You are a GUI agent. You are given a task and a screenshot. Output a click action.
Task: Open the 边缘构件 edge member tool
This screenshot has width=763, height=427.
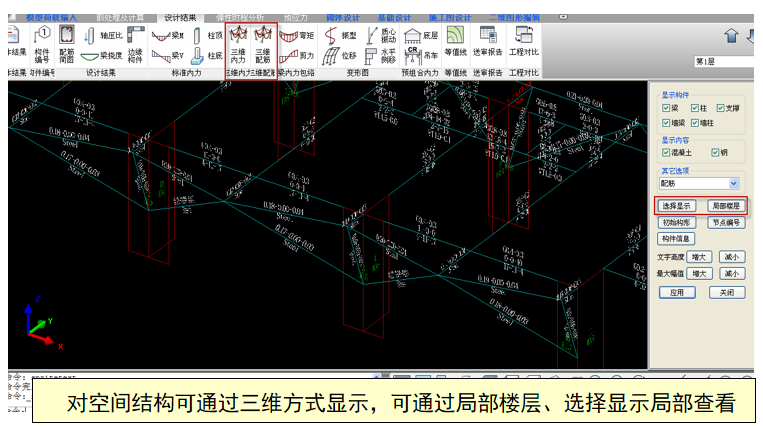[135, 45]
